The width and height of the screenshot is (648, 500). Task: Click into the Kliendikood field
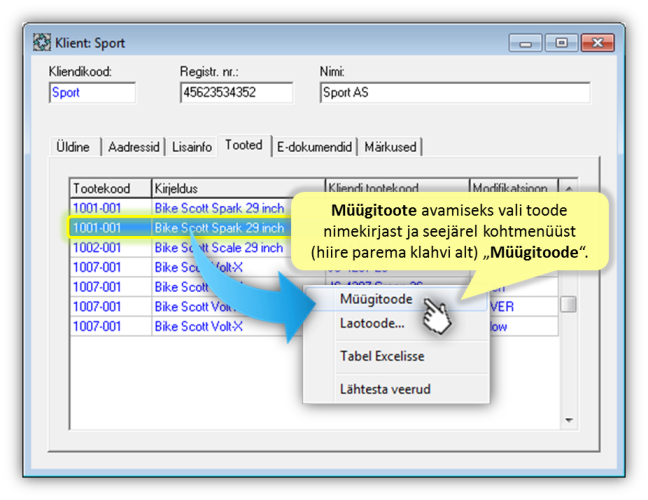click(x=92, y=93)
